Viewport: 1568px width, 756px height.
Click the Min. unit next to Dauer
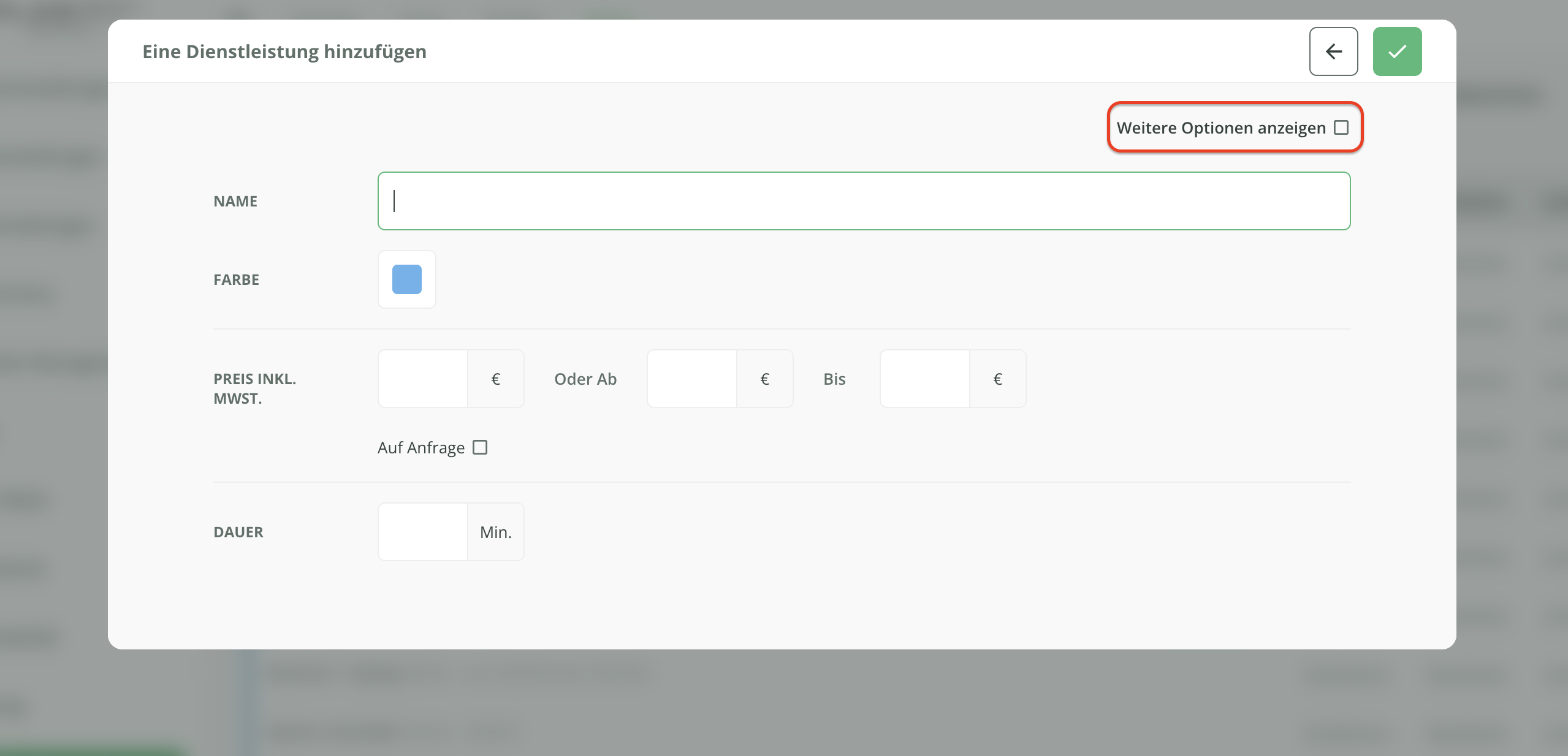495,532
